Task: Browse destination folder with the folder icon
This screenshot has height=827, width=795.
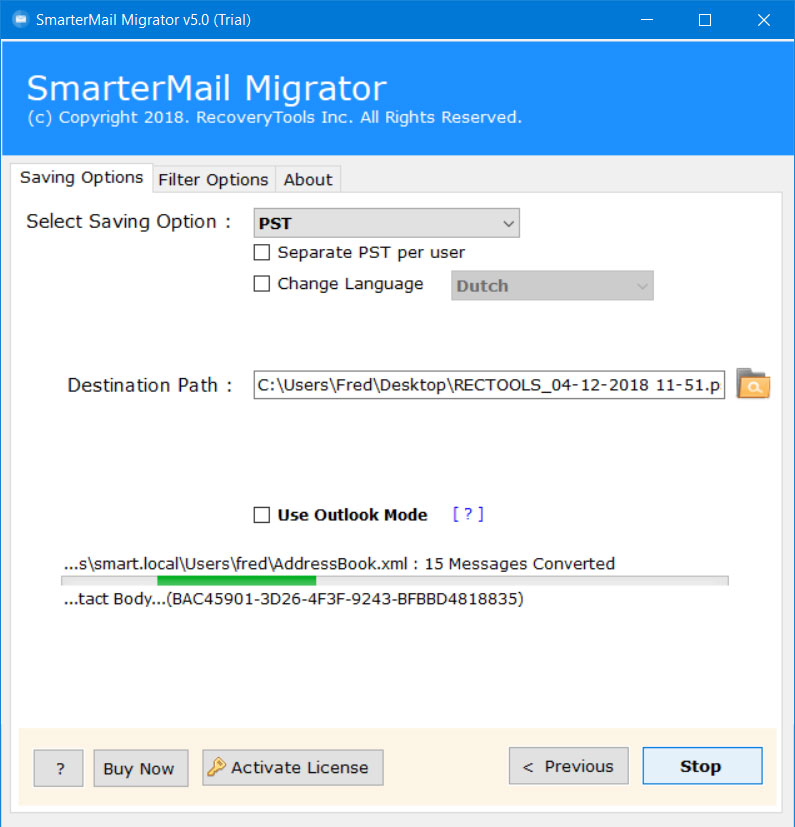Action: coord(753,383)
